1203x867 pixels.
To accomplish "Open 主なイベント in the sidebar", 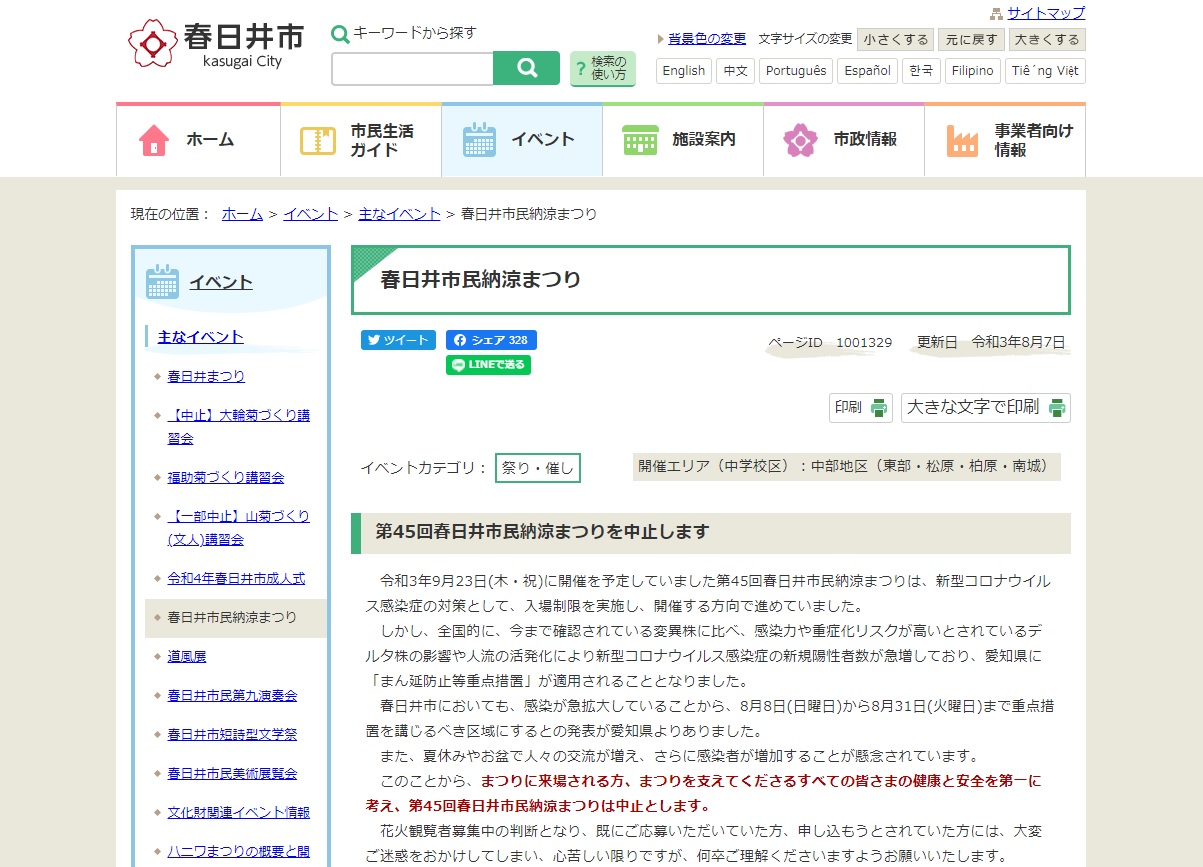I will [x=201, y=337].
